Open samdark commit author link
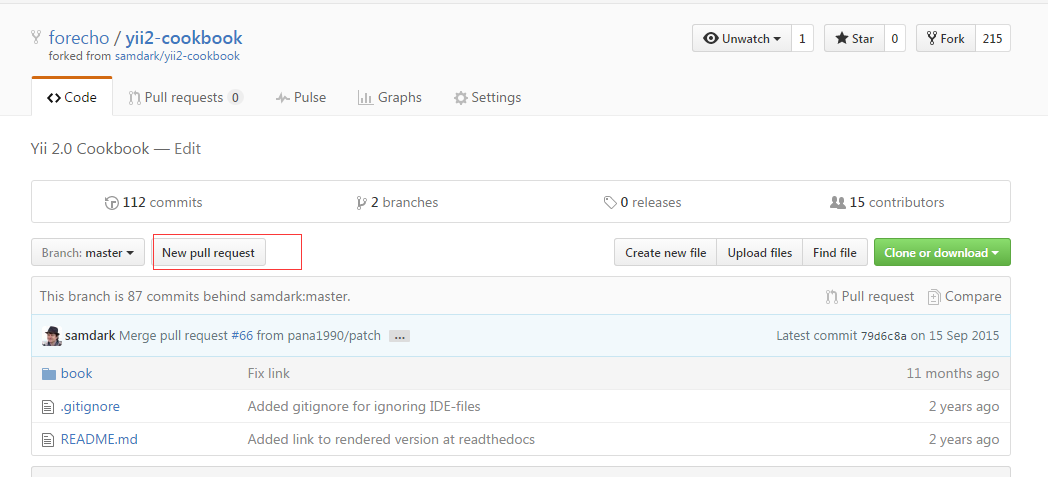The height and width of the screenshot is (477, 1048). (x=90, y=335)
